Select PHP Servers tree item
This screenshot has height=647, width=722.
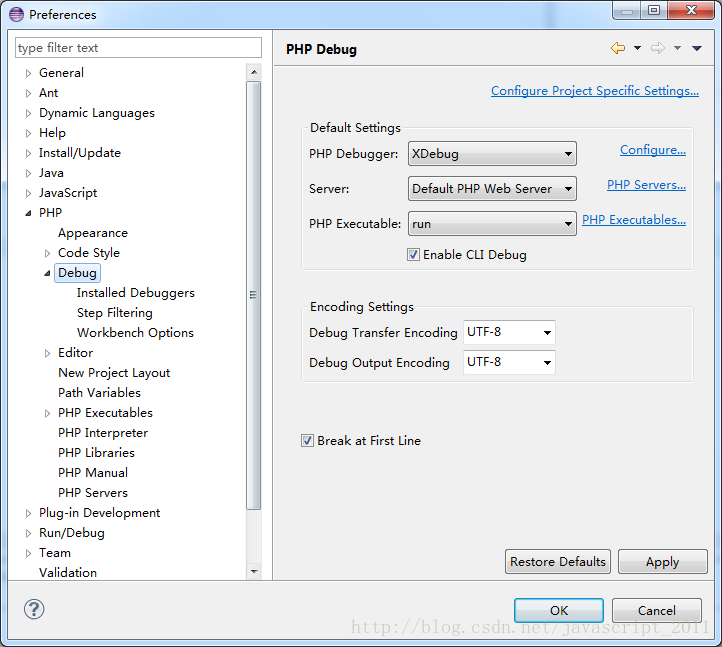tap(93, 493)
